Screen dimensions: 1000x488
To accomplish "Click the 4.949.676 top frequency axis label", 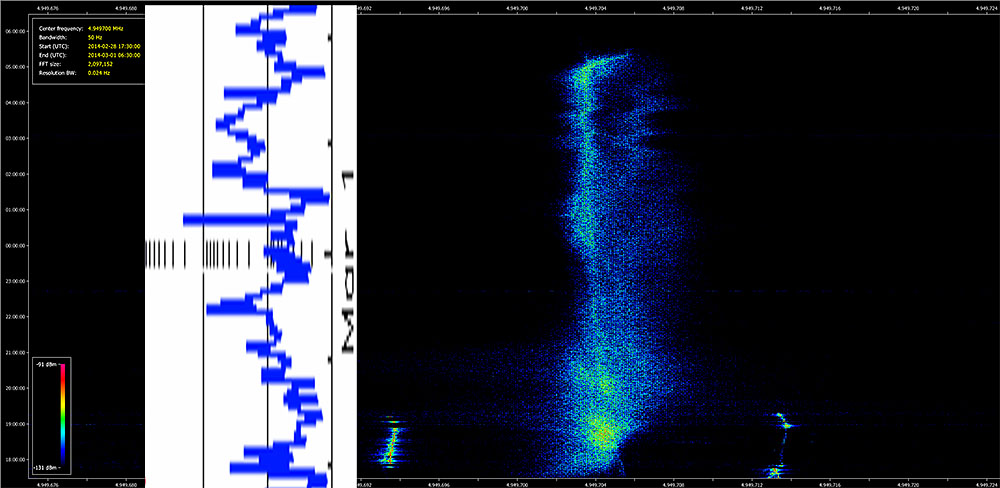I will point(47,8).
